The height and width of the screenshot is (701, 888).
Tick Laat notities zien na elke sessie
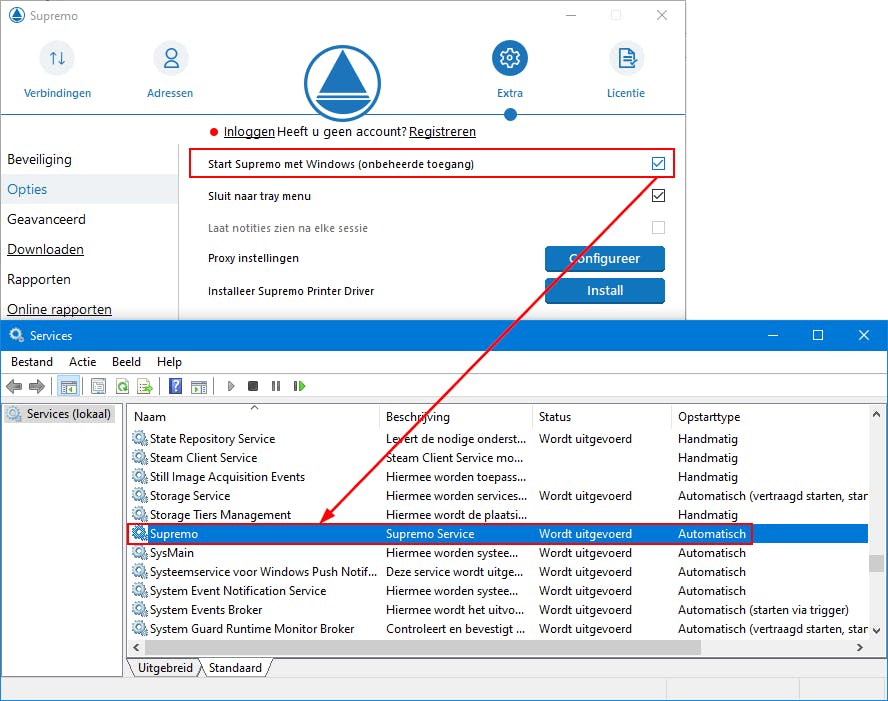coord(658,228)
